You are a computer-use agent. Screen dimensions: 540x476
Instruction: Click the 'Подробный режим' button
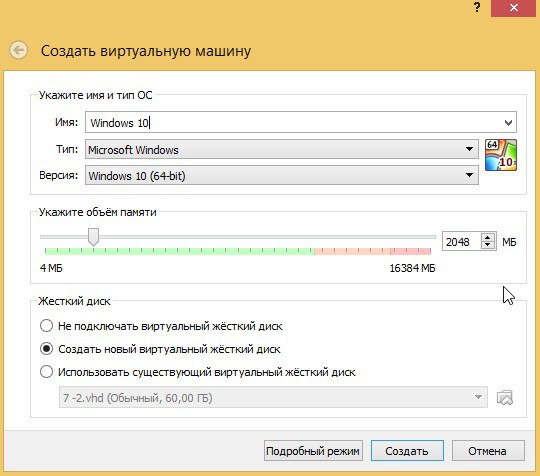tap(313, 451)
